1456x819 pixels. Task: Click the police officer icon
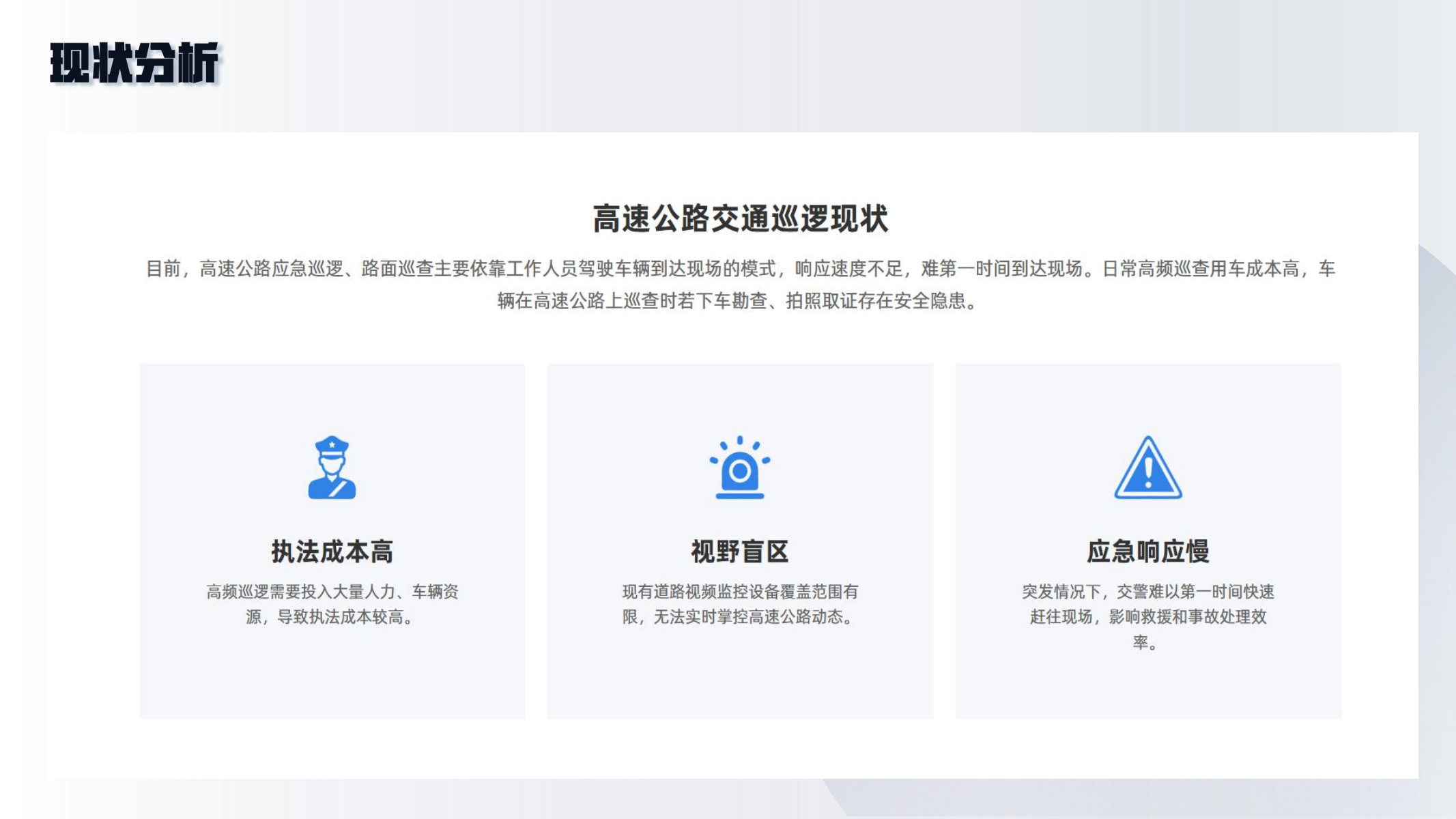click(x=332, y=468)
